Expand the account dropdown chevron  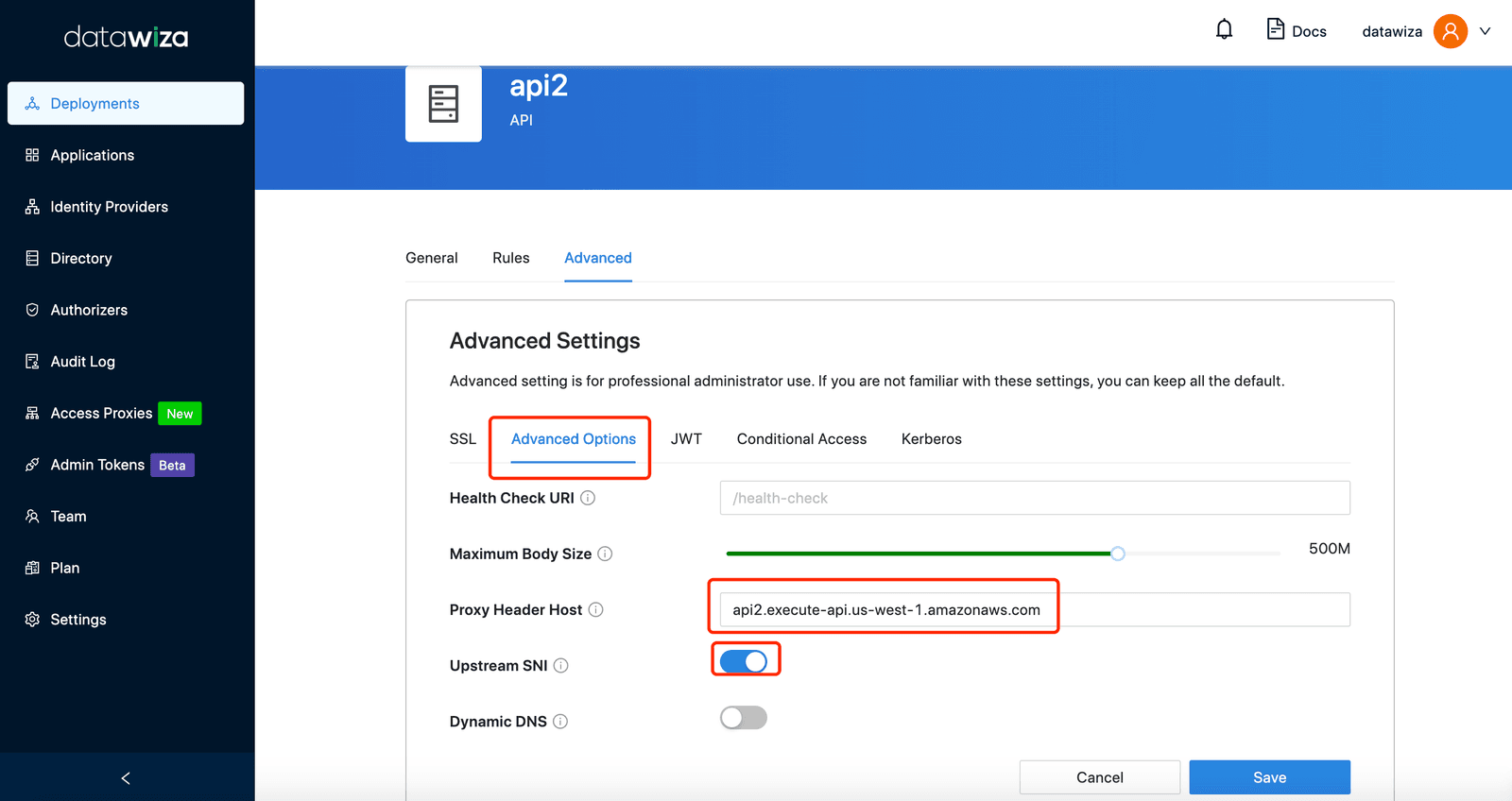1485,31
